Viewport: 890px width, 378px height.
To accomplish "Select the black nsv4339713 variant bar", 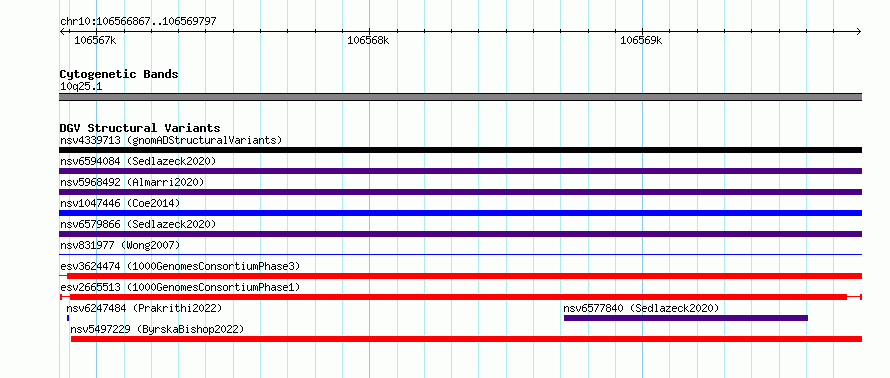I will tap(460, 150).
